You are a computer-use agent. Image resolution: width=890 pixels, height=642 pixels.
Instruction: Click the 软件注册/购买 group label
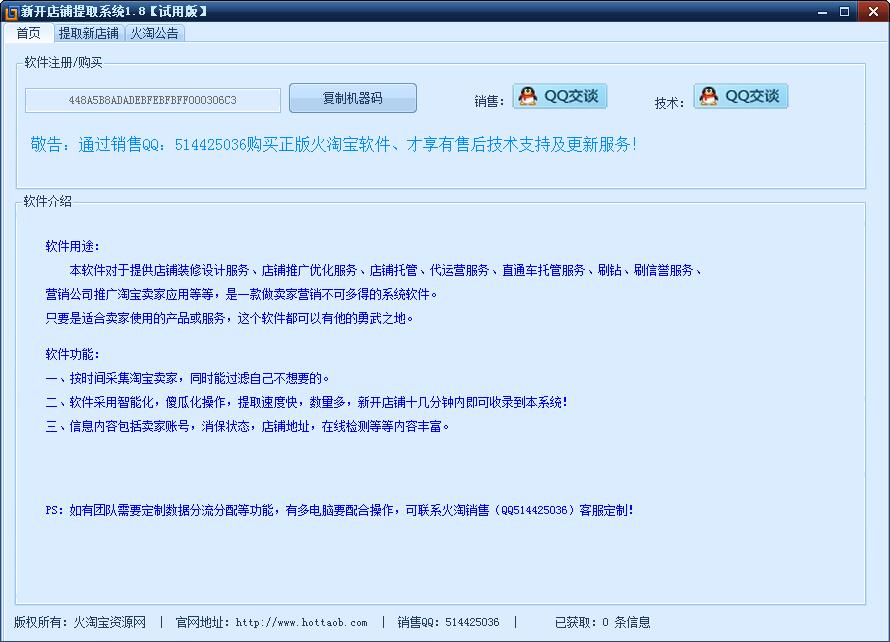(x=63, y=62)
